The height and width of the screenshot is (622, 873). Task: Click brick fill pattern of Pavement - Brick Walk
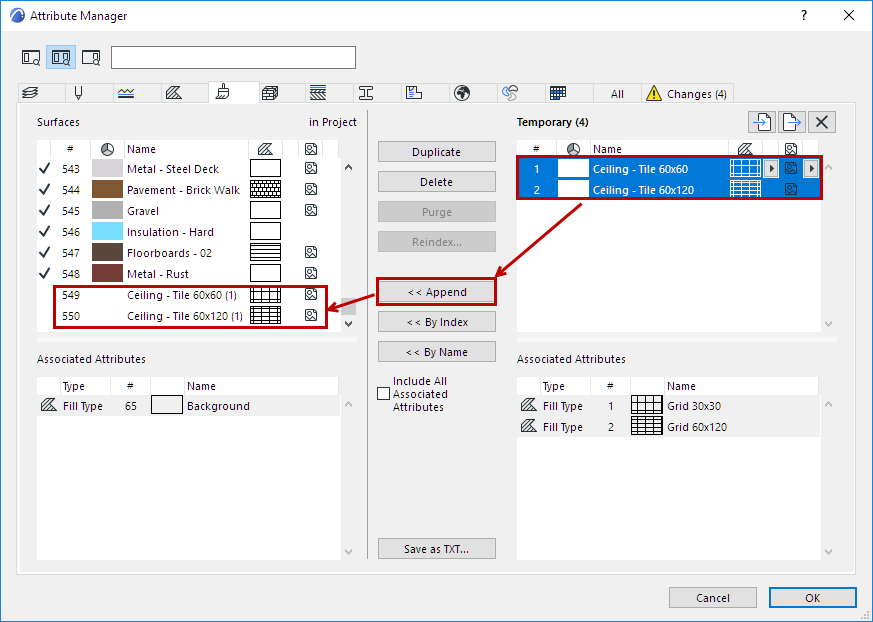coord(266,189)
